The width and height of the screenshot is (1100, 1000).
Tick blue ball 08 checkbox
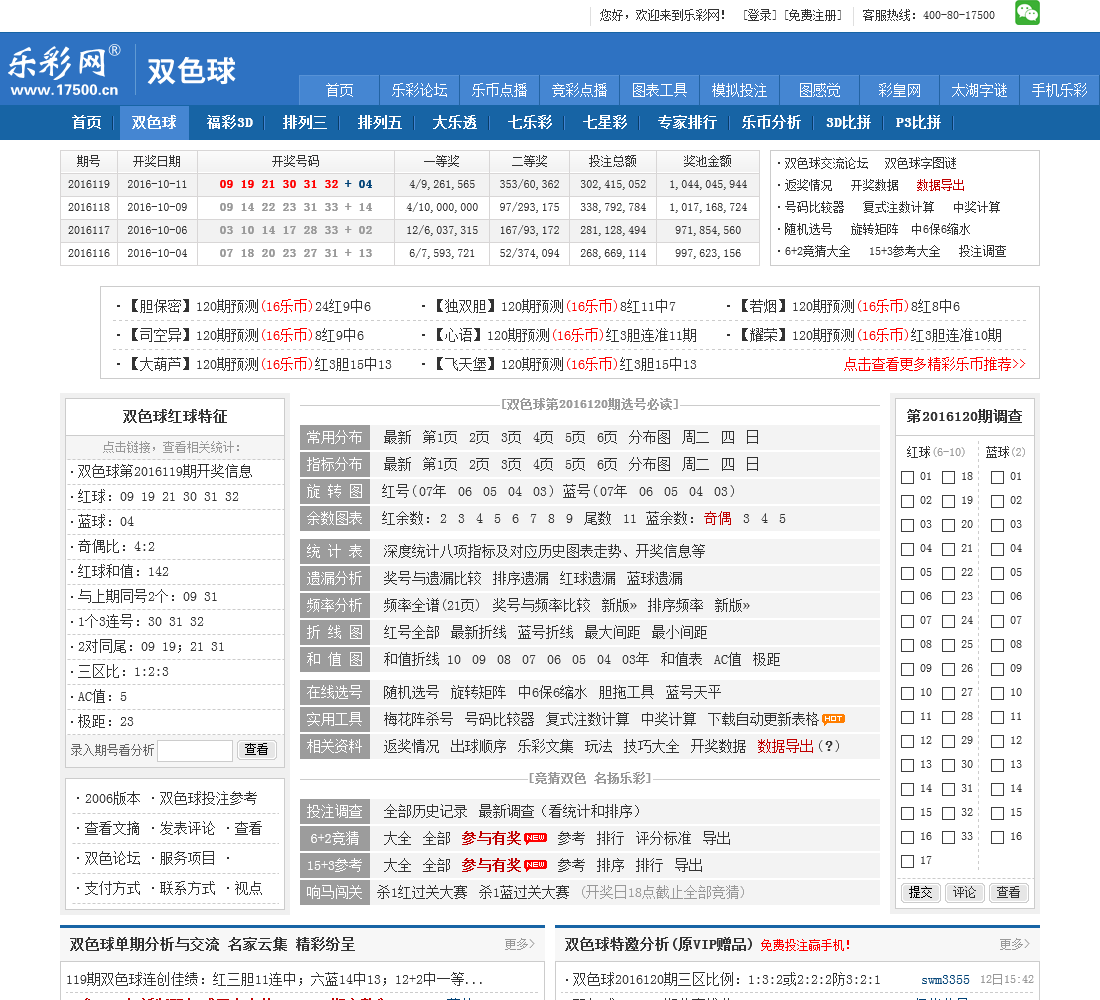click(997, 645)
